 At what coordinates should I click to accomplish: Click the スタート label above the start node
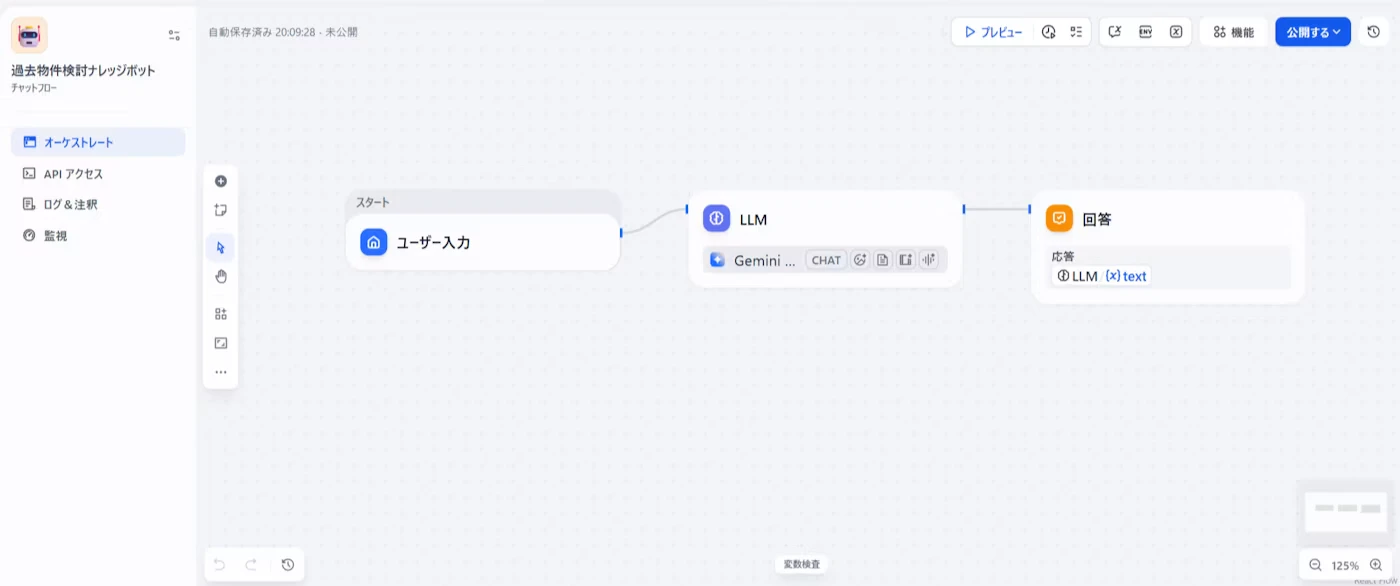coord(373,202)
